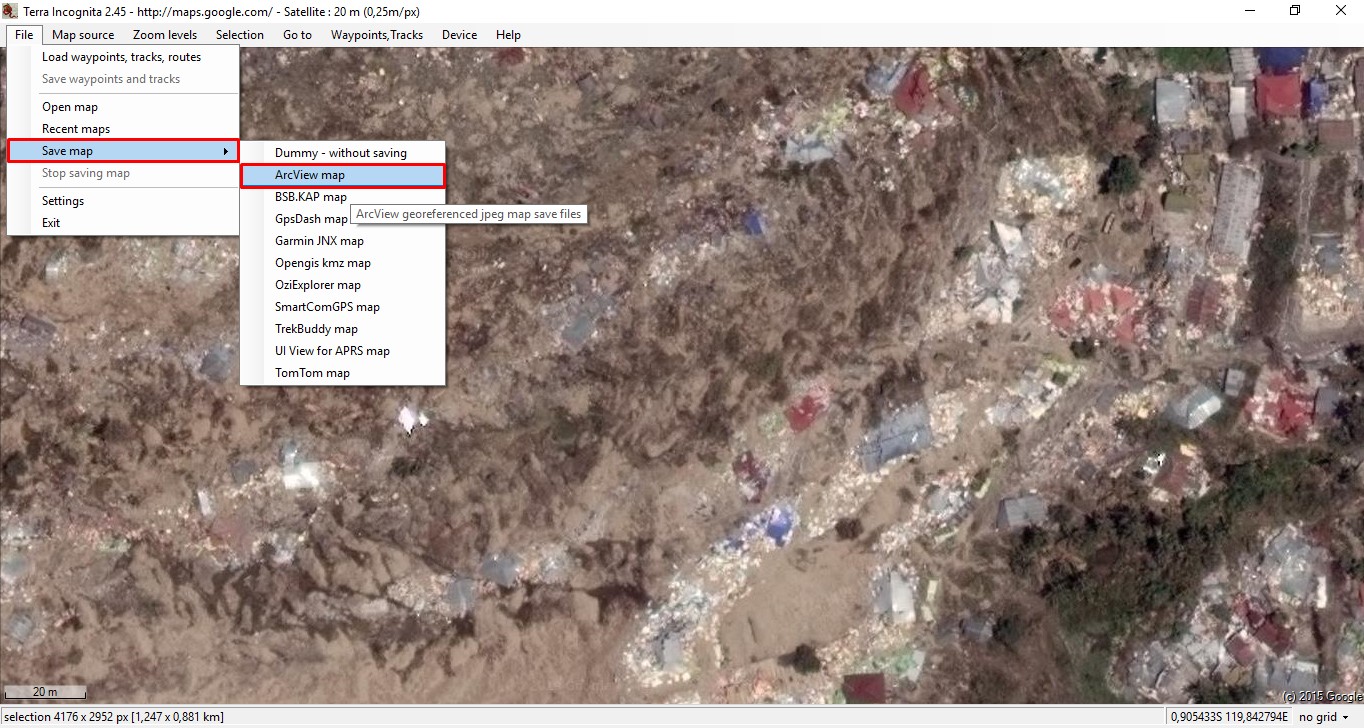Pick OziExplorer map save option
The width and height of the screenshot is (1364, 728).
(x=318, y=285)
